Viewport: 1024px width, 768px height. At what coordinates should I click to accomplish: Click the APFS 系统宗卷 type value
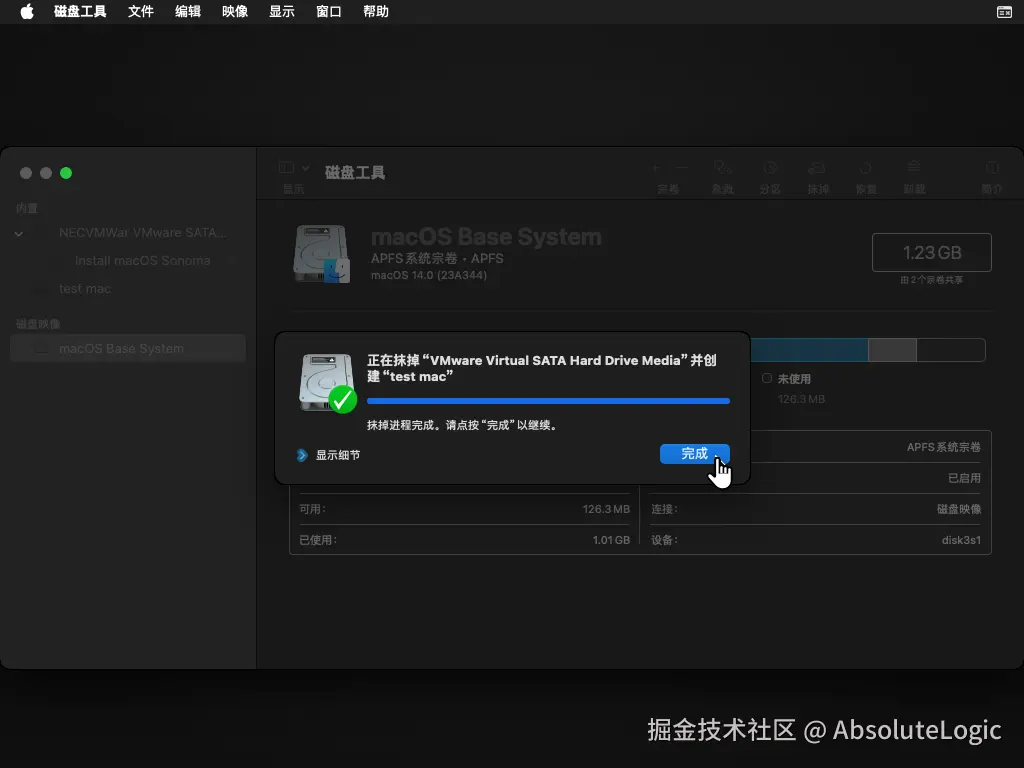(x=943, y=447)
